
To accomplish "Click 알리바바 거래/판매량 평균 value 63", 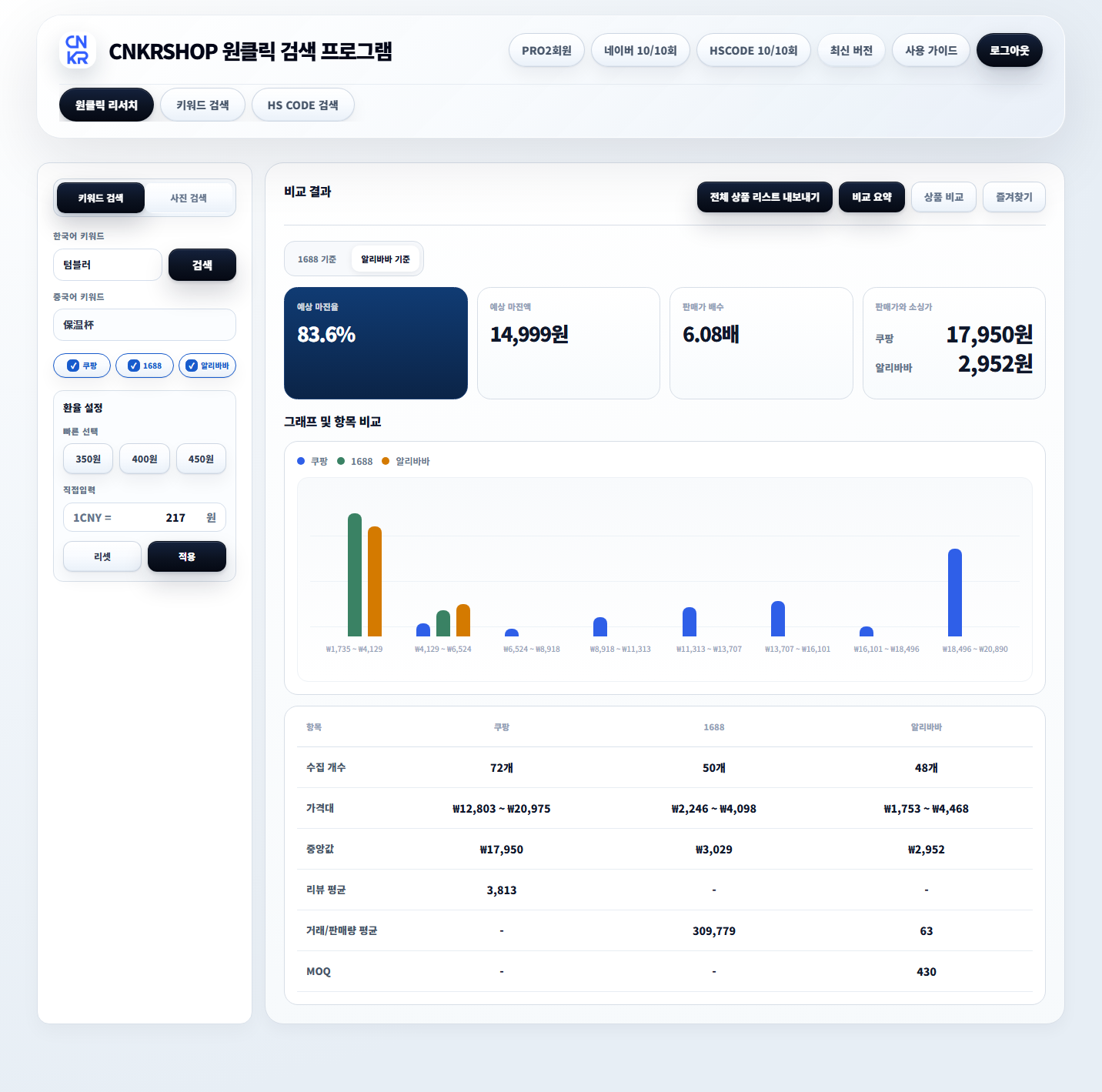I will (x=927, y=931).
